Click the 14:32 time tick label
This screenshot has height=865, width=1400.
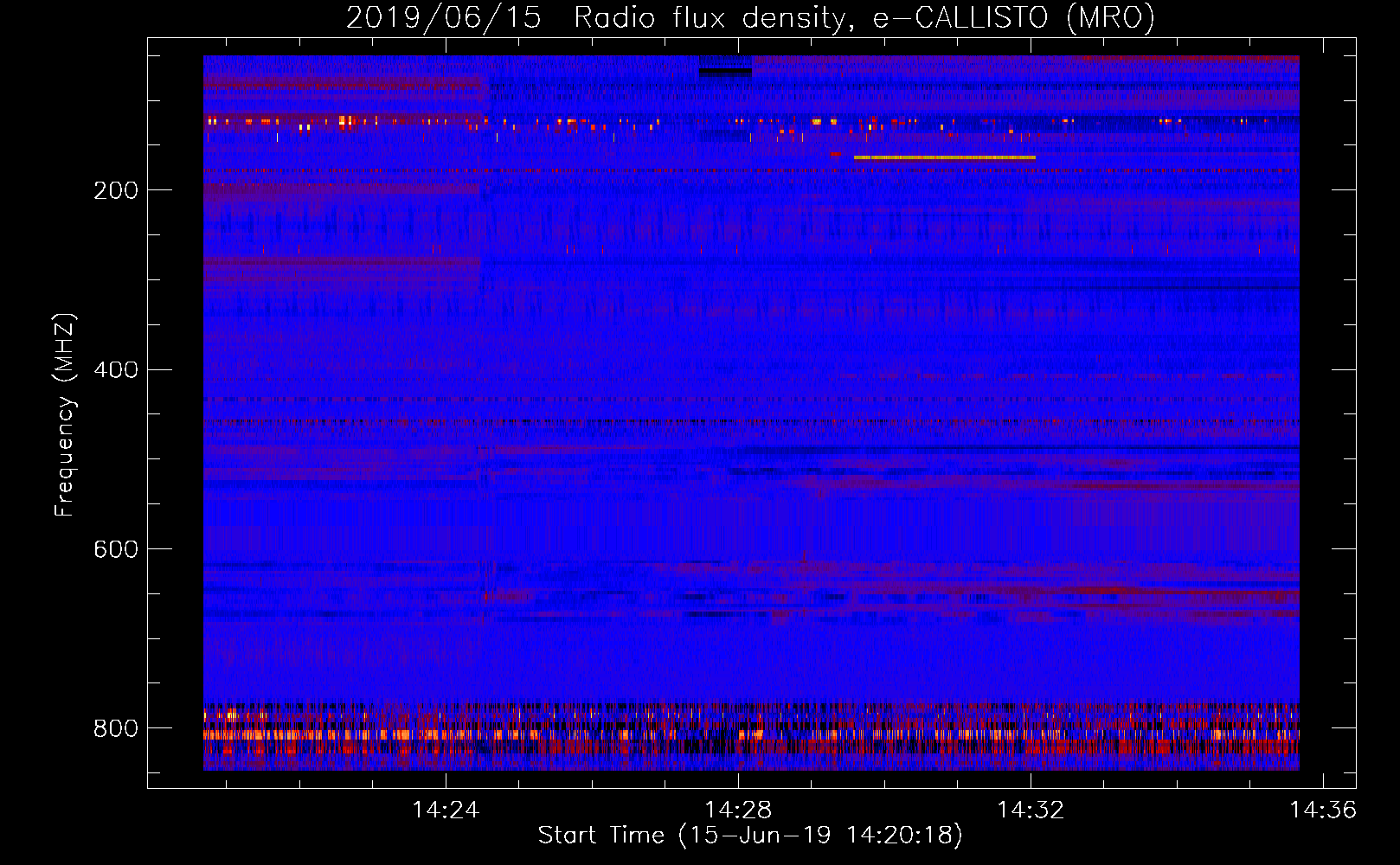[1031, 810]
